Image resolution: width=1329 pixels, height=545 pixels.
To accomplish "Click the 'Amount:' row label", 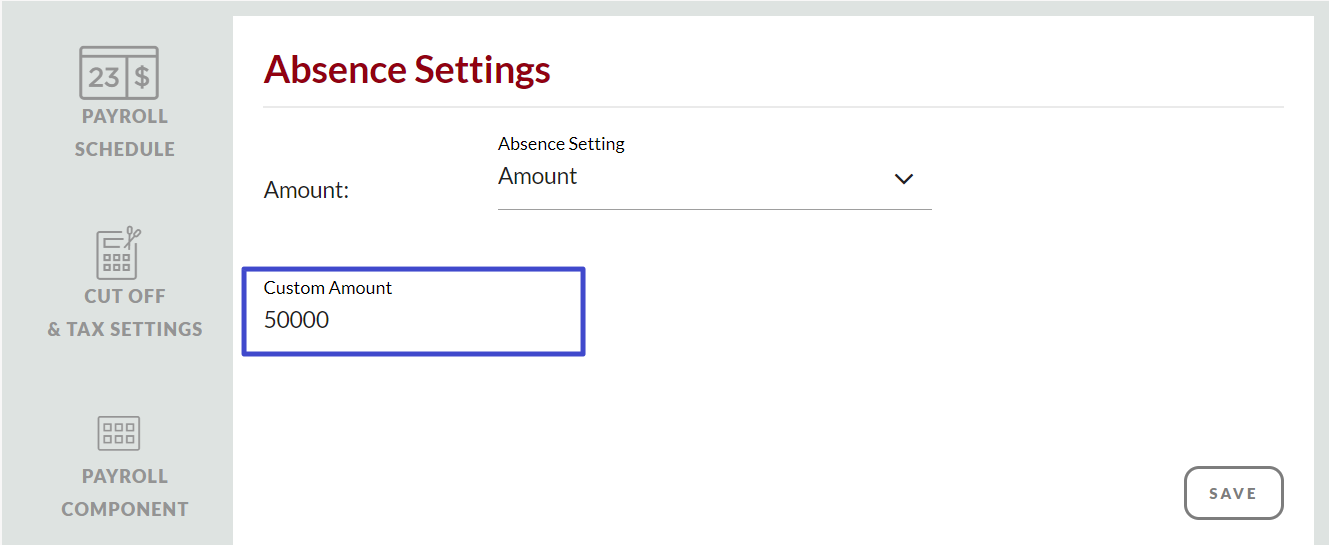I will pyautogui.click(x=306, y=190).
